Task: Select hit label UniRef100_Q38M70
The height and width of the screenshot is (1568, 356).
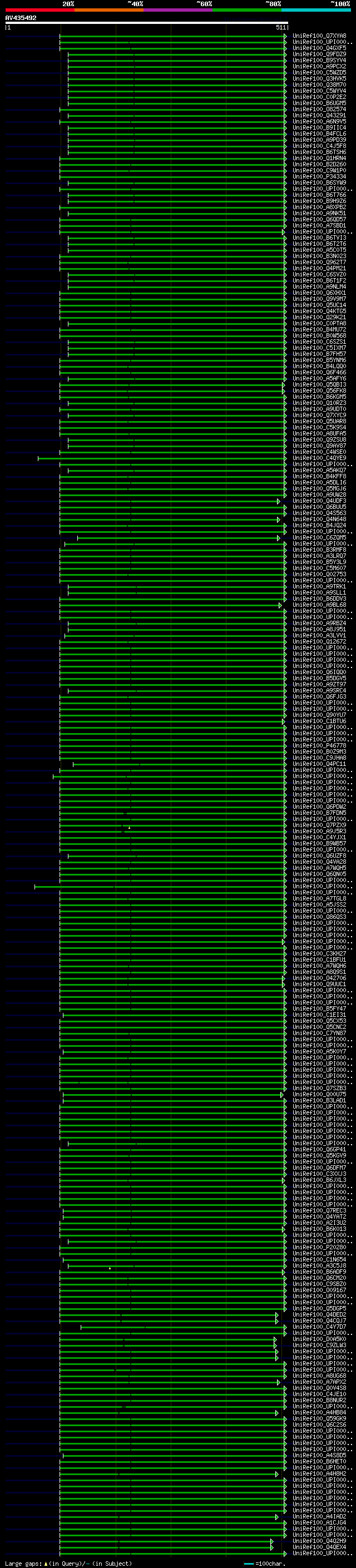Action: (319, 85)
